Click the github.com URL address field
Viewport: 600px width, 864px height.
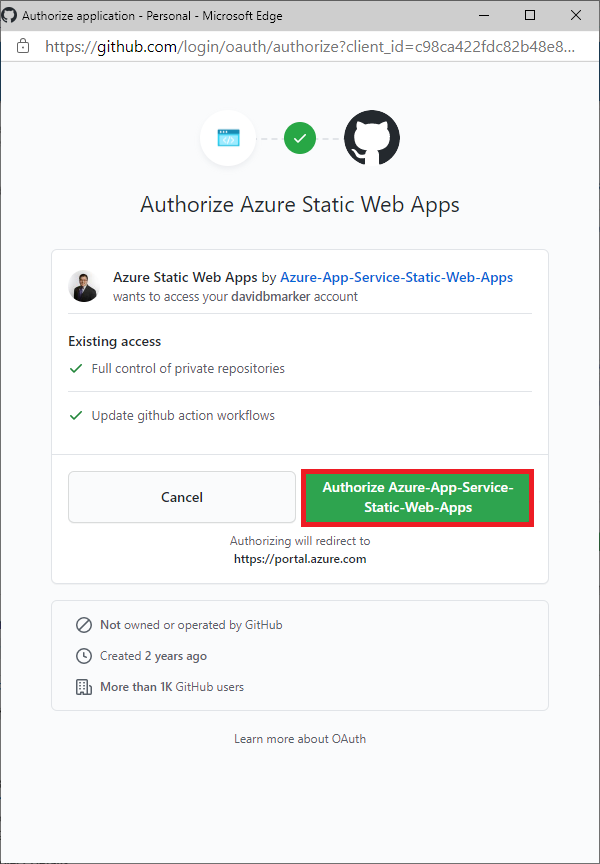coord(310,47)
